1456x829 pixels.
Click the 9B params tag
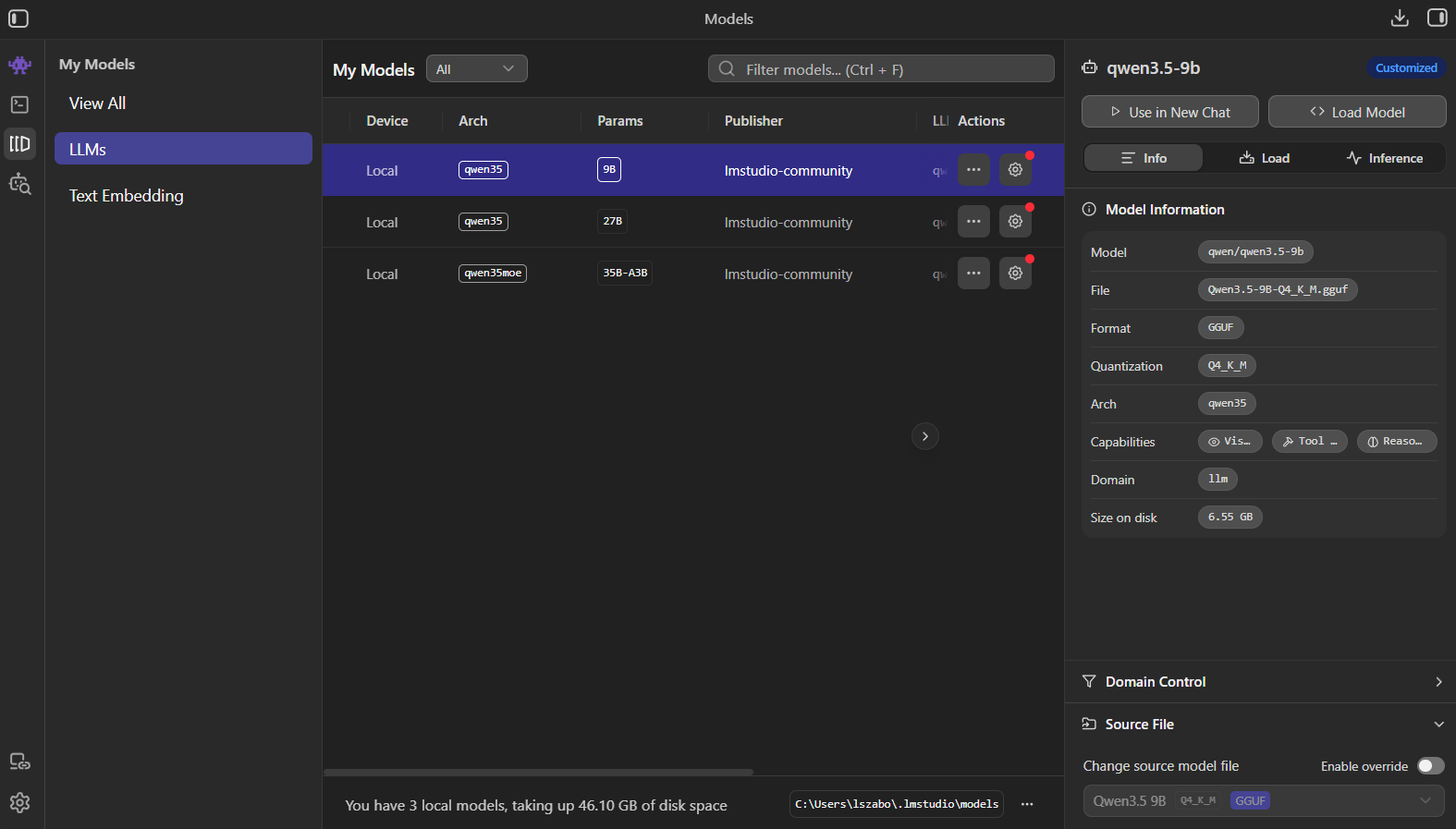coord(609,170)
